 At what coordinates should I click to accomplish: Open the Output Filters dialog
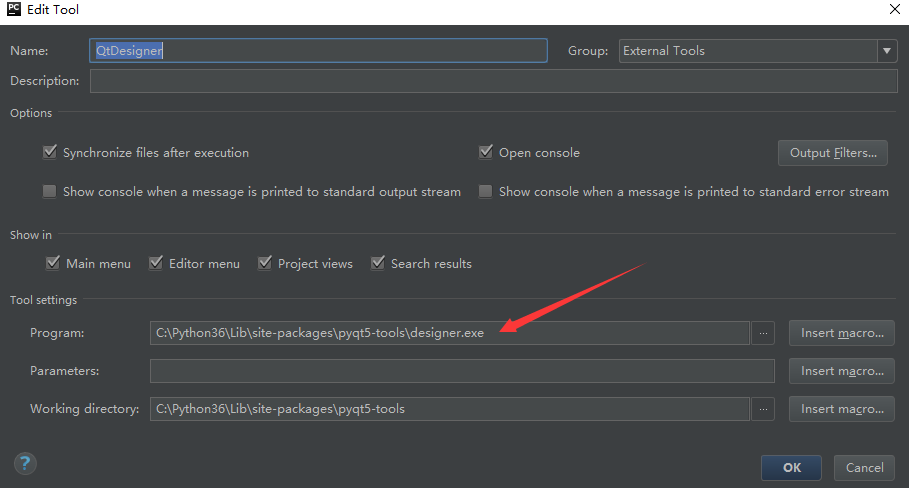click(x=833, y=153)
